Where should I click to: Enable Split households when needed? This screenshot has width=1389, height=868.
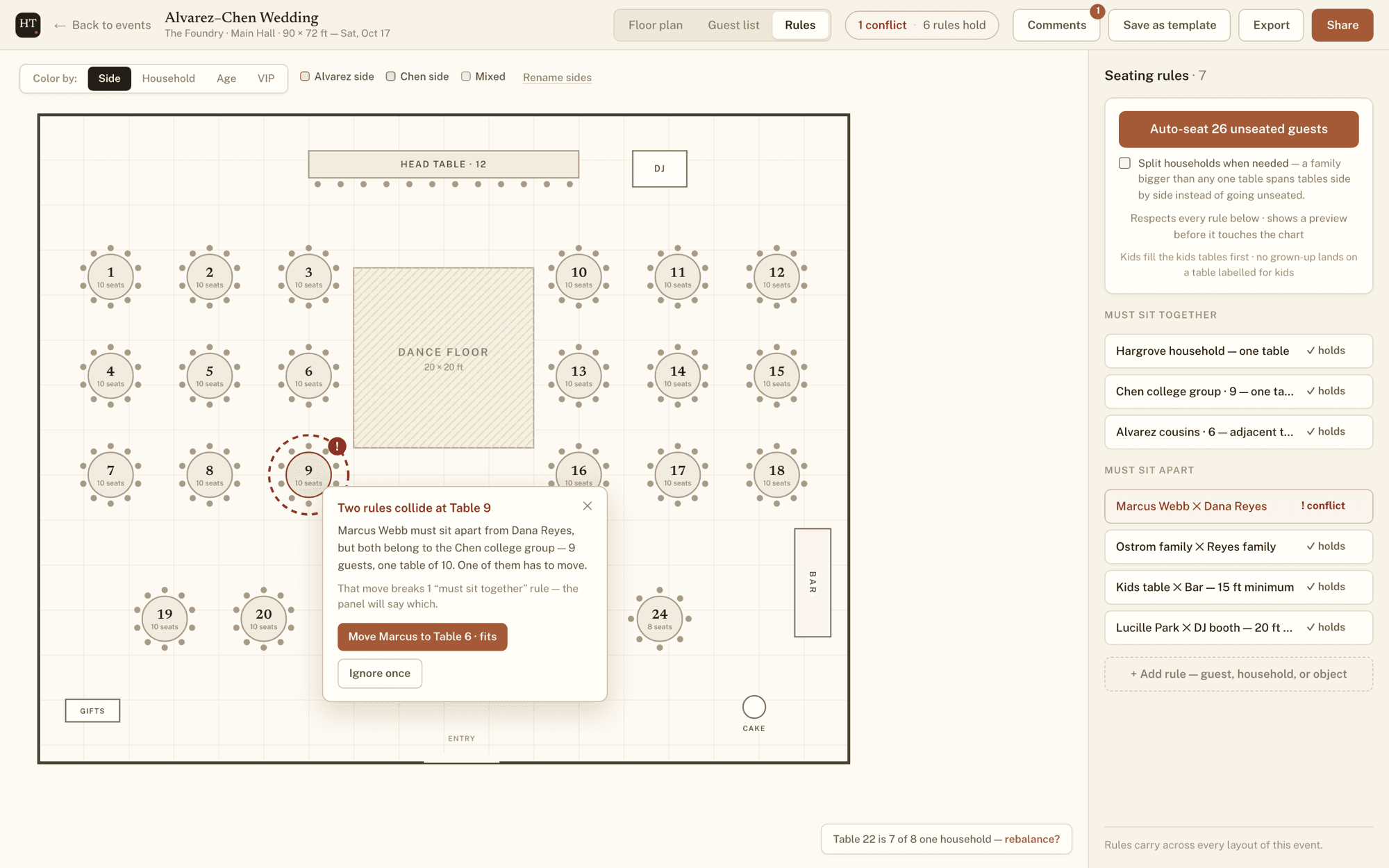1124,163
